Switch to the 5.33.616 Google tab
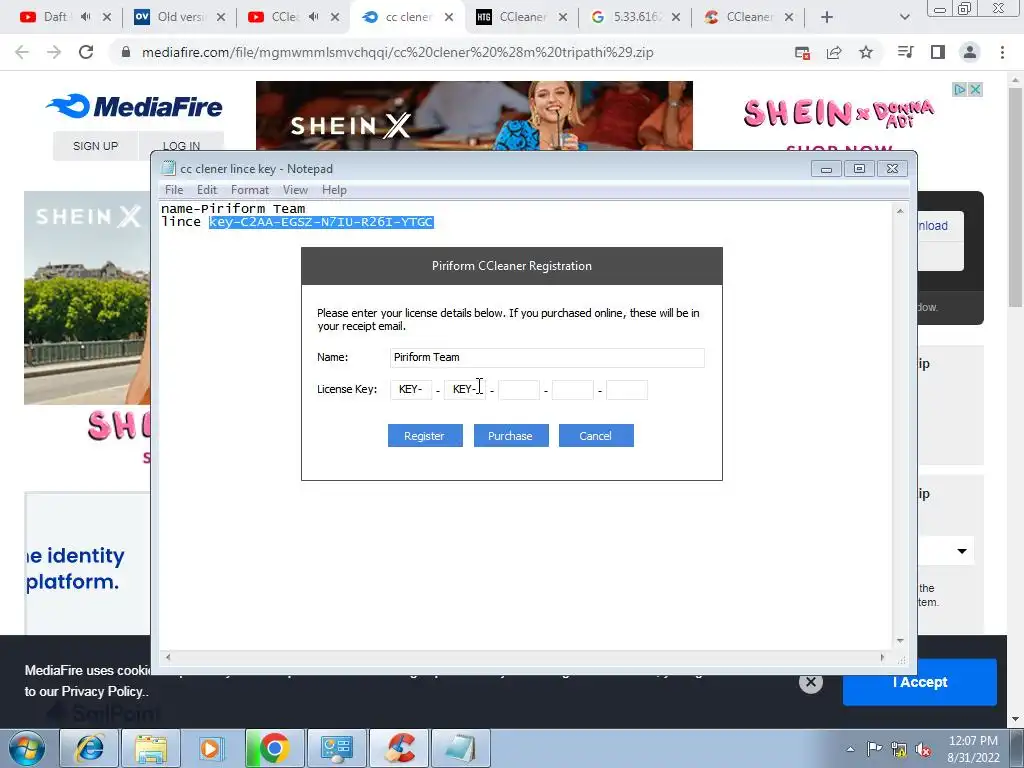 click(635, 17)
